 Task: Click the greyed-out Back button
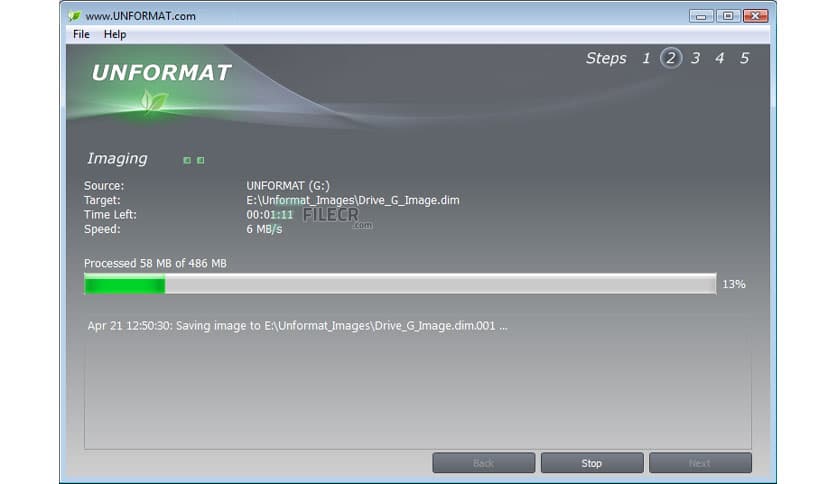click(484, 463)
